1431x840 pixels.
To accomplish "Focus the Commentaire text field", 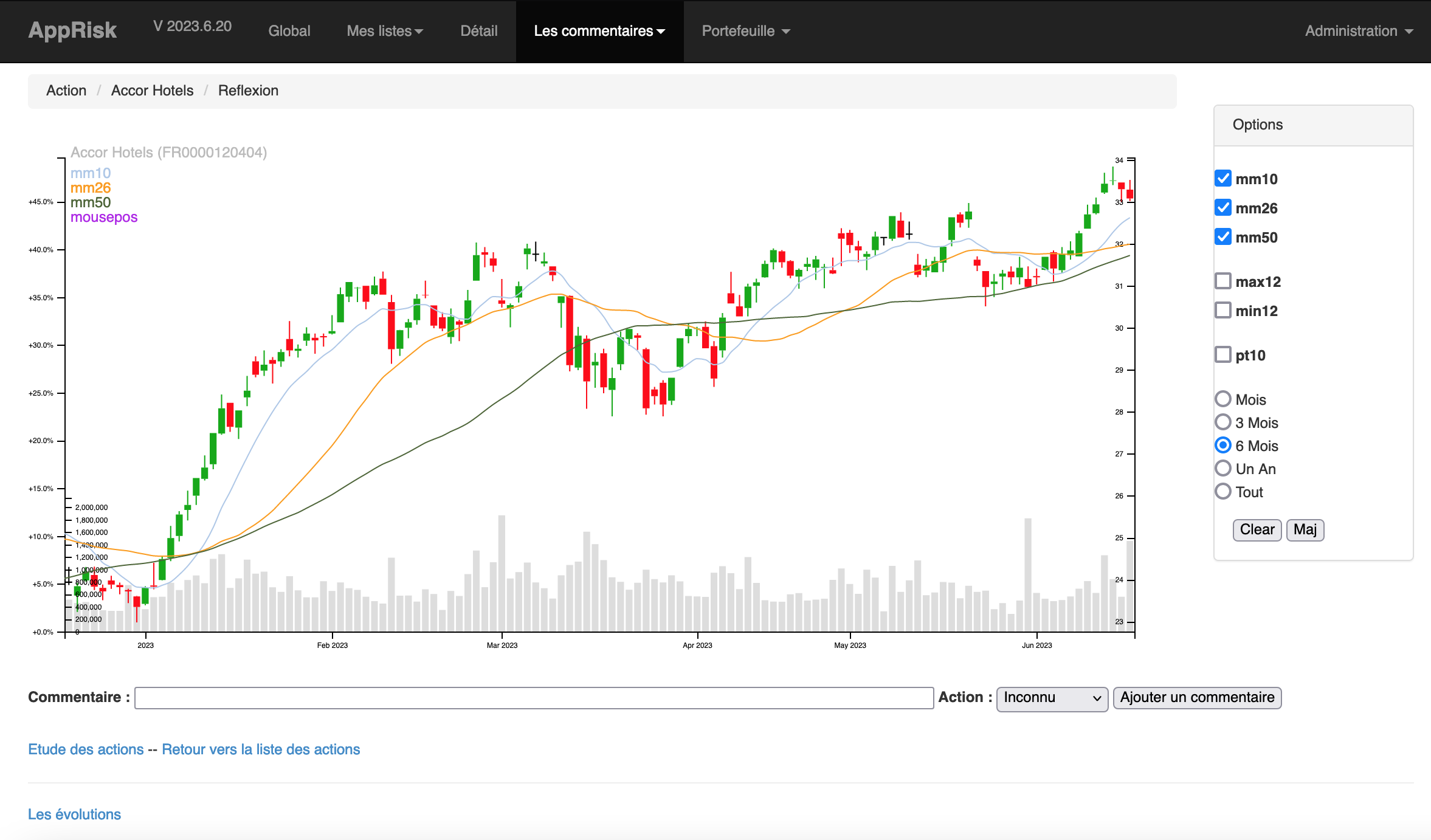I will tap(533, 698).
